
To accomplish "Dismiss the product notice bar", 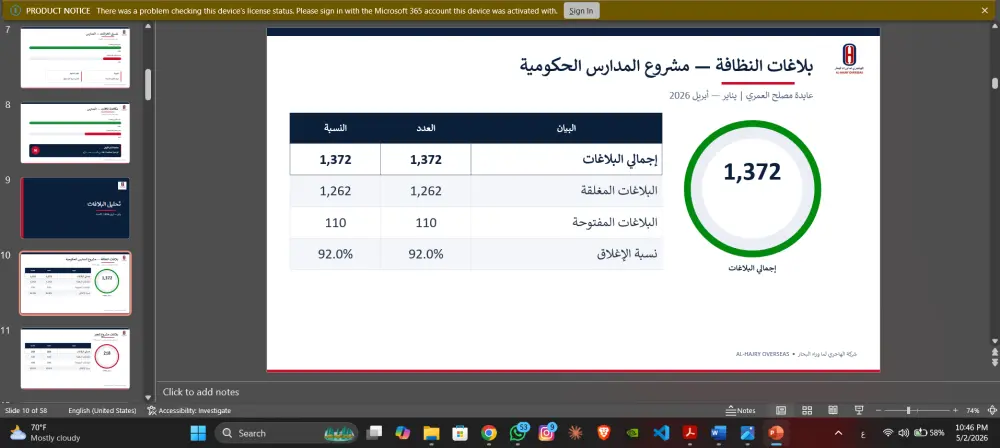I will click(x=985, y=10).
